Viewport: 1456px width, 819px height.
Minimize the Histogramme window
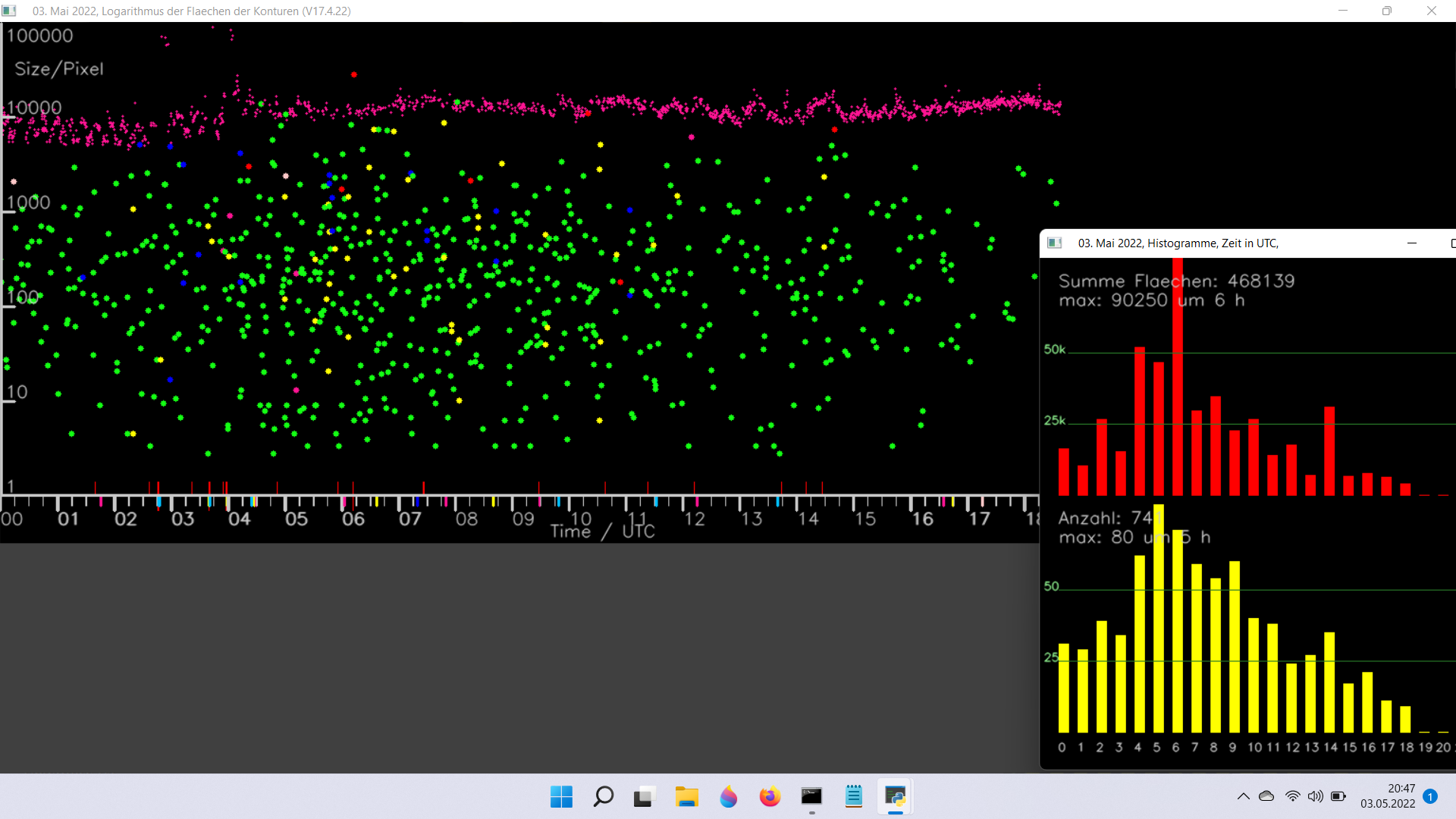tap(1412, 243)
